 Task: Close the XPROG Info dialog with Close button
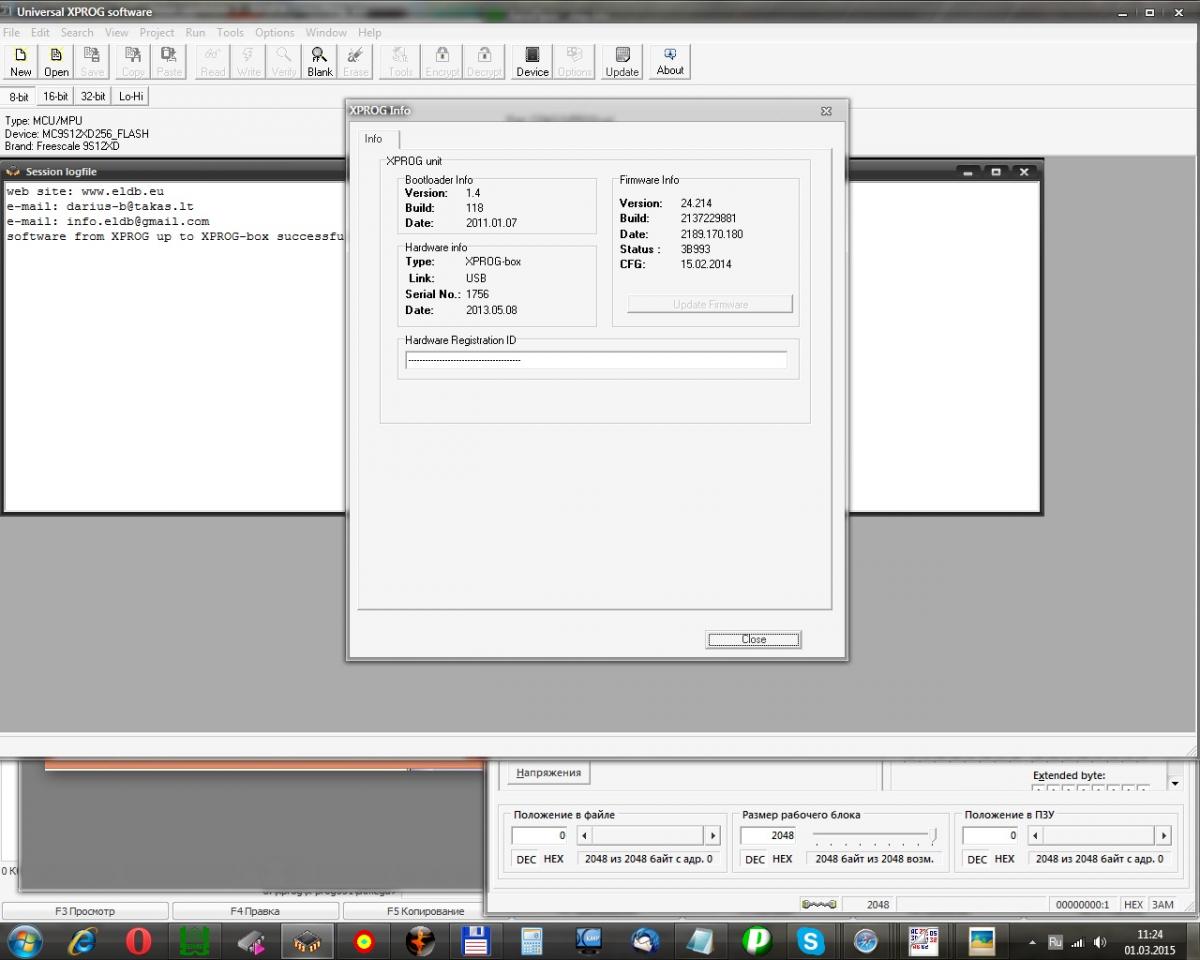coord(754,639)
